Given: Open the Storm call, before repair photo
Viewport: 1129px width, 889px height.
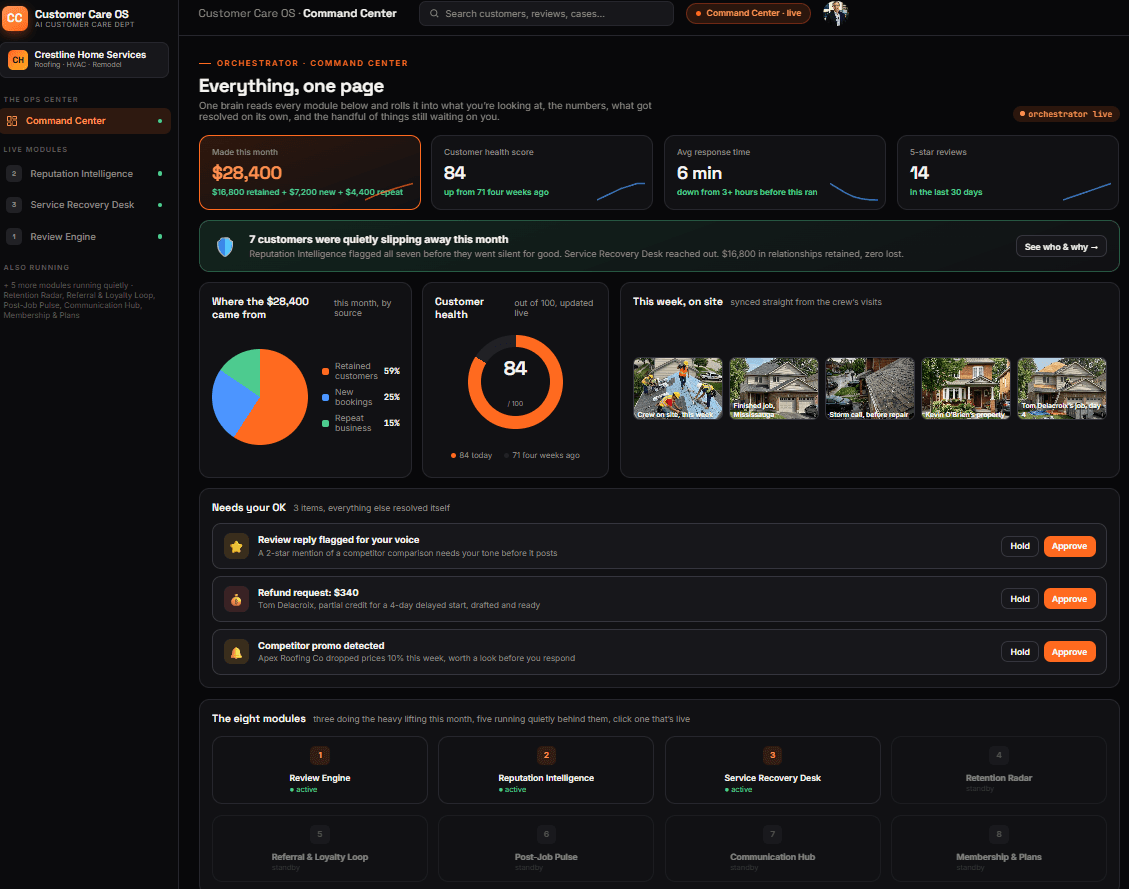Looking at the screenshot, I should pos(870,389).
